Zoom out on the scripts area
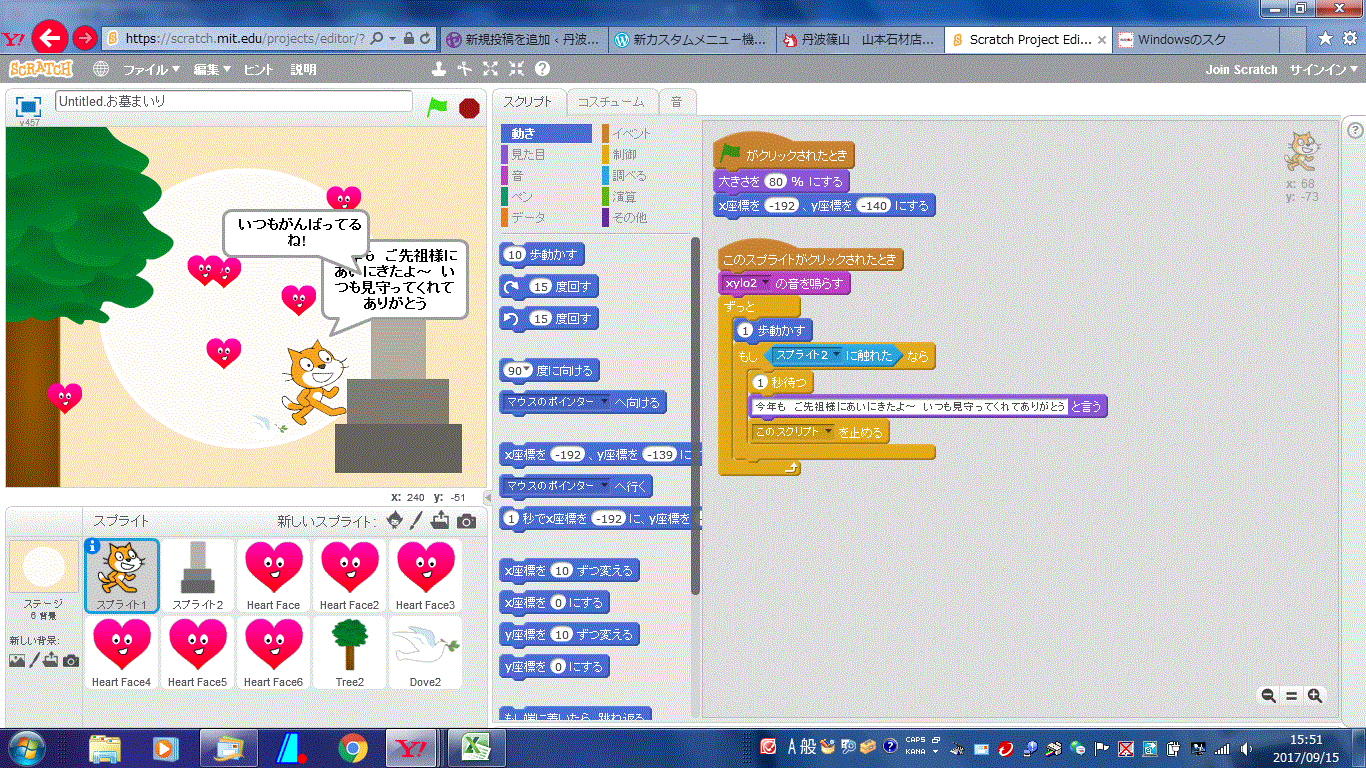The image size is (1366, 768). tap(1268, 696)
